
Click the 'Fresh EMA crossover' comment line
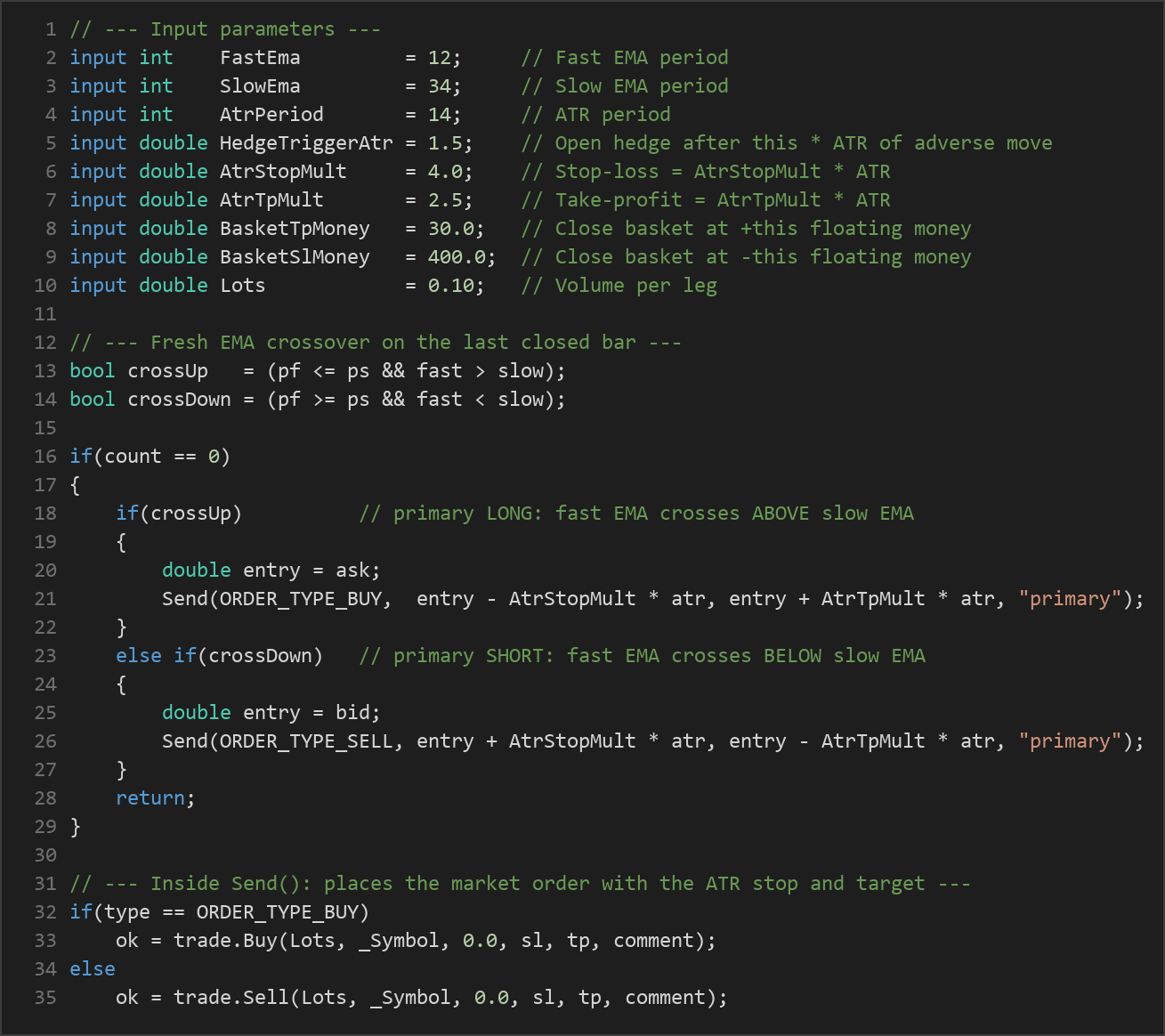pos(376,343)
